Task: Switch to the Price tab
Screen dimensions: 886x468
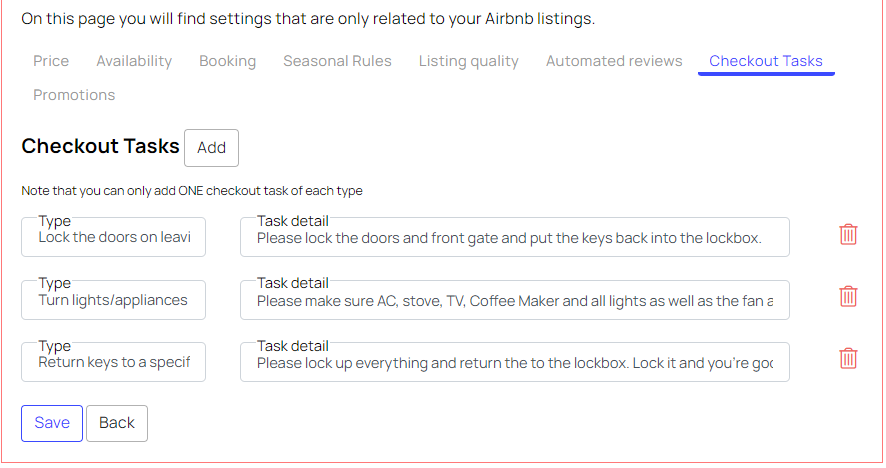Action: tap(51, 61)
